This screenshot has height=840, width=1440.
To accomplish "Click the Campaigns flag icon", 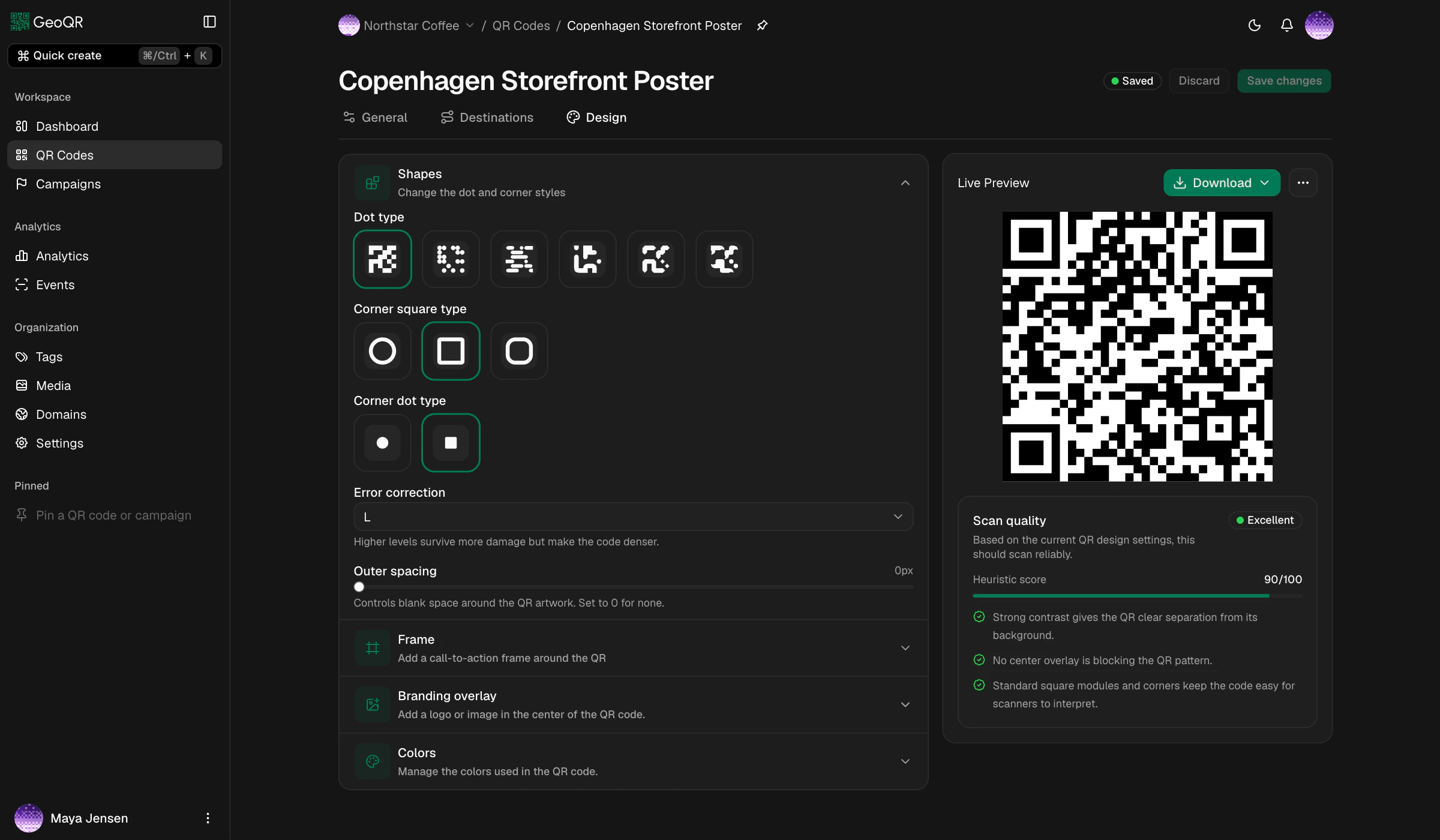I will pos(22,184).
